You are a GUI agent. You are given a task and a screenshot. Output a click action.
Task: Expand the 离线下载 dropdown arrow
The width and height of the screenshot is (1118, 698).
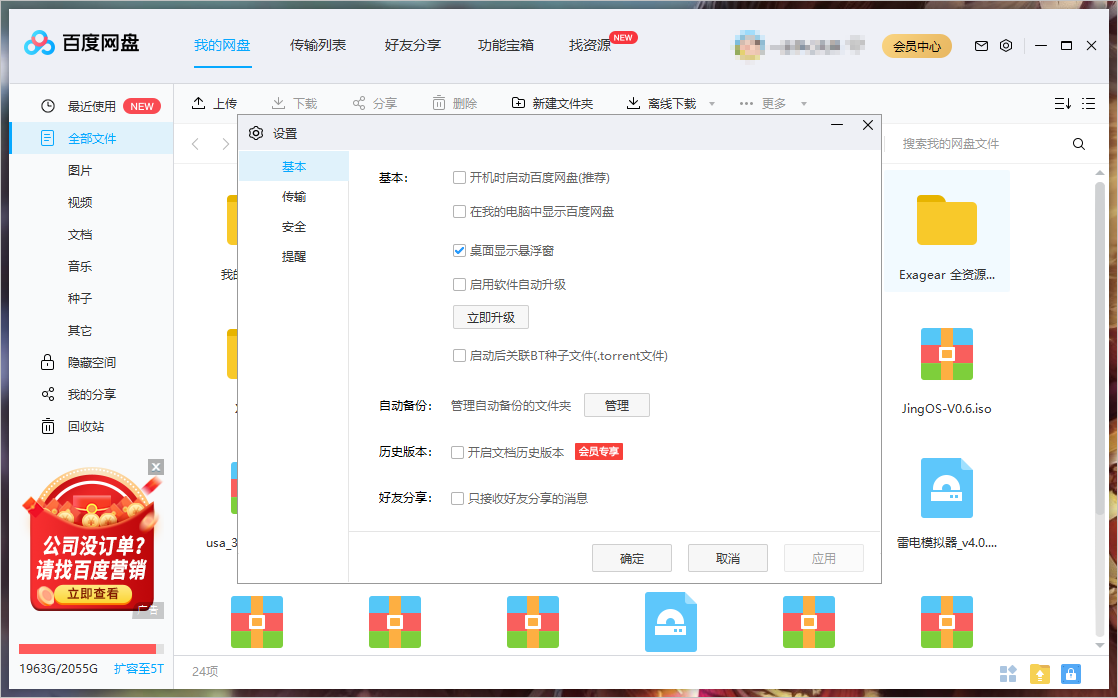point(712,104)
